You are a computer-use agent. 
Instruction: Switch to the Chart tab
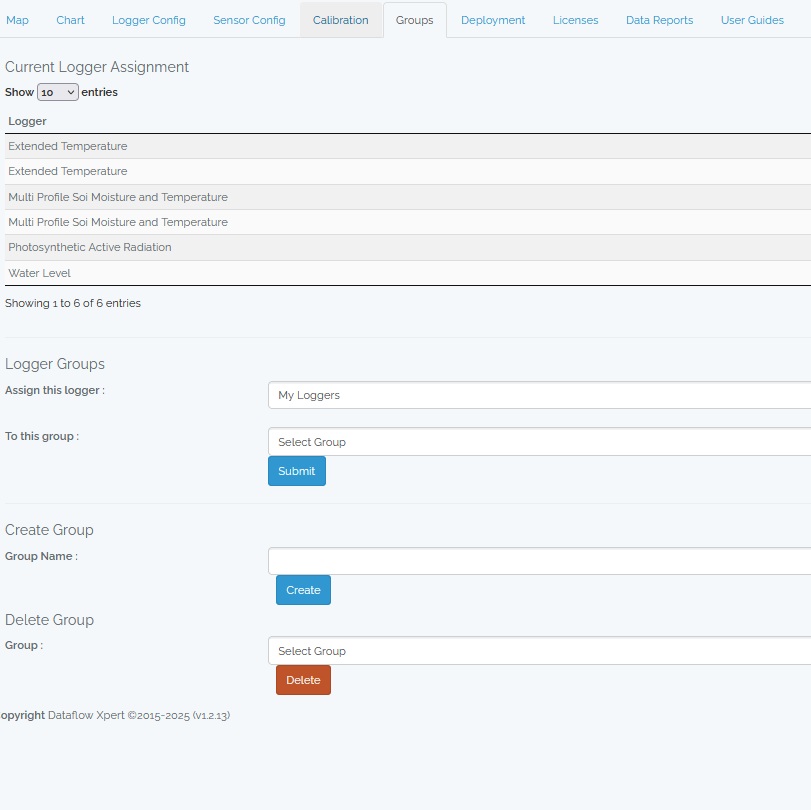point(70,20)
